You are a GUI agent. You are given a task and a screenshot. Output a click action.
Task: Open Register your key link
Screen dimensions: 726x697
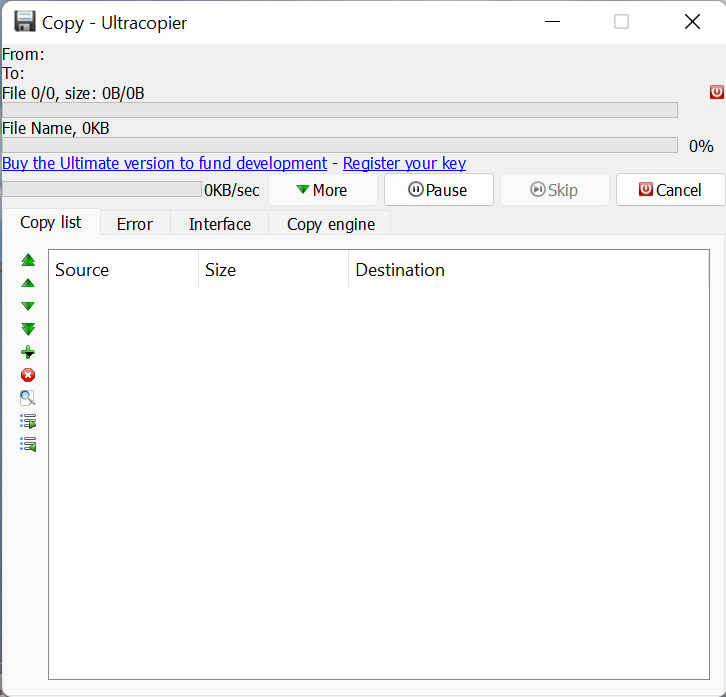pos(404,163)
